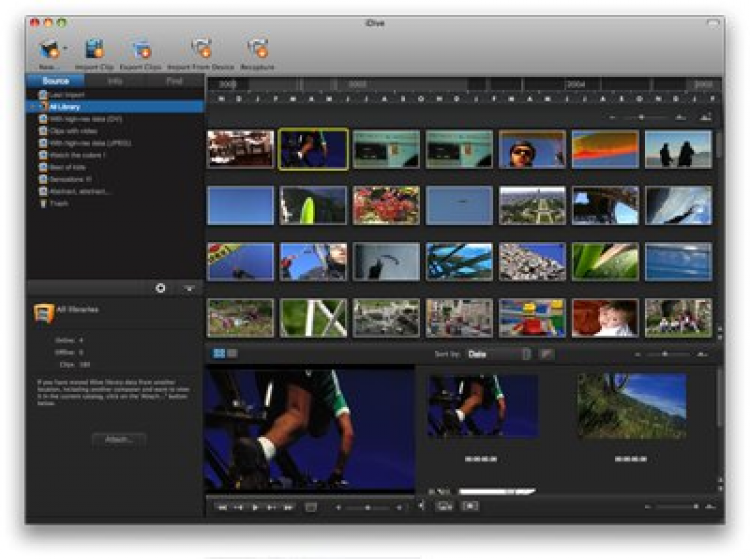Adjust the bottom right zoom slider
The width and height of the screenshot is (750, 559).
[675, 506]
